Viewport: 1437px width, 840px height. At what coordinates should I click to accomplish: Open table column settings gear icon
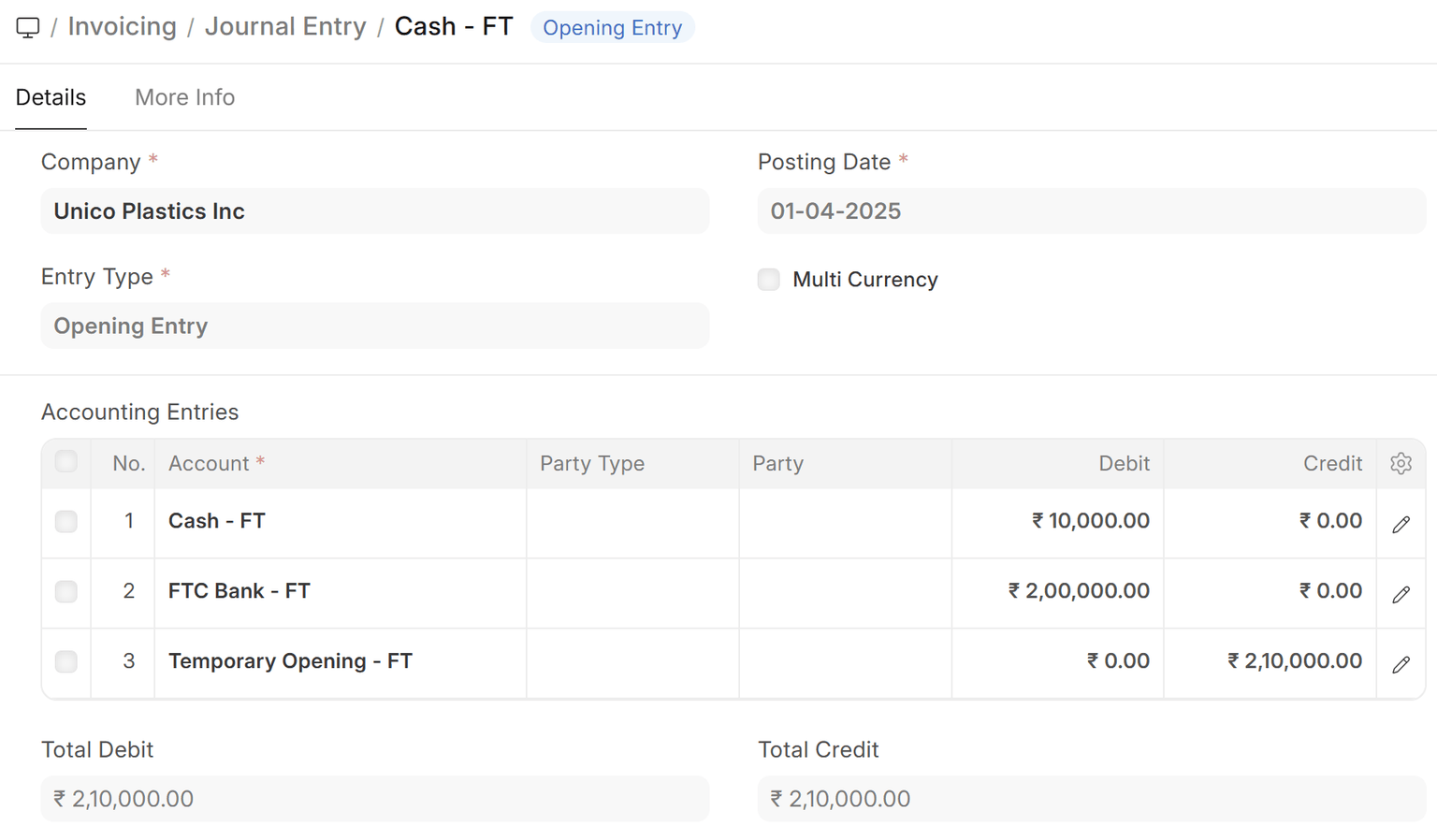click(x=1401, y=464)
